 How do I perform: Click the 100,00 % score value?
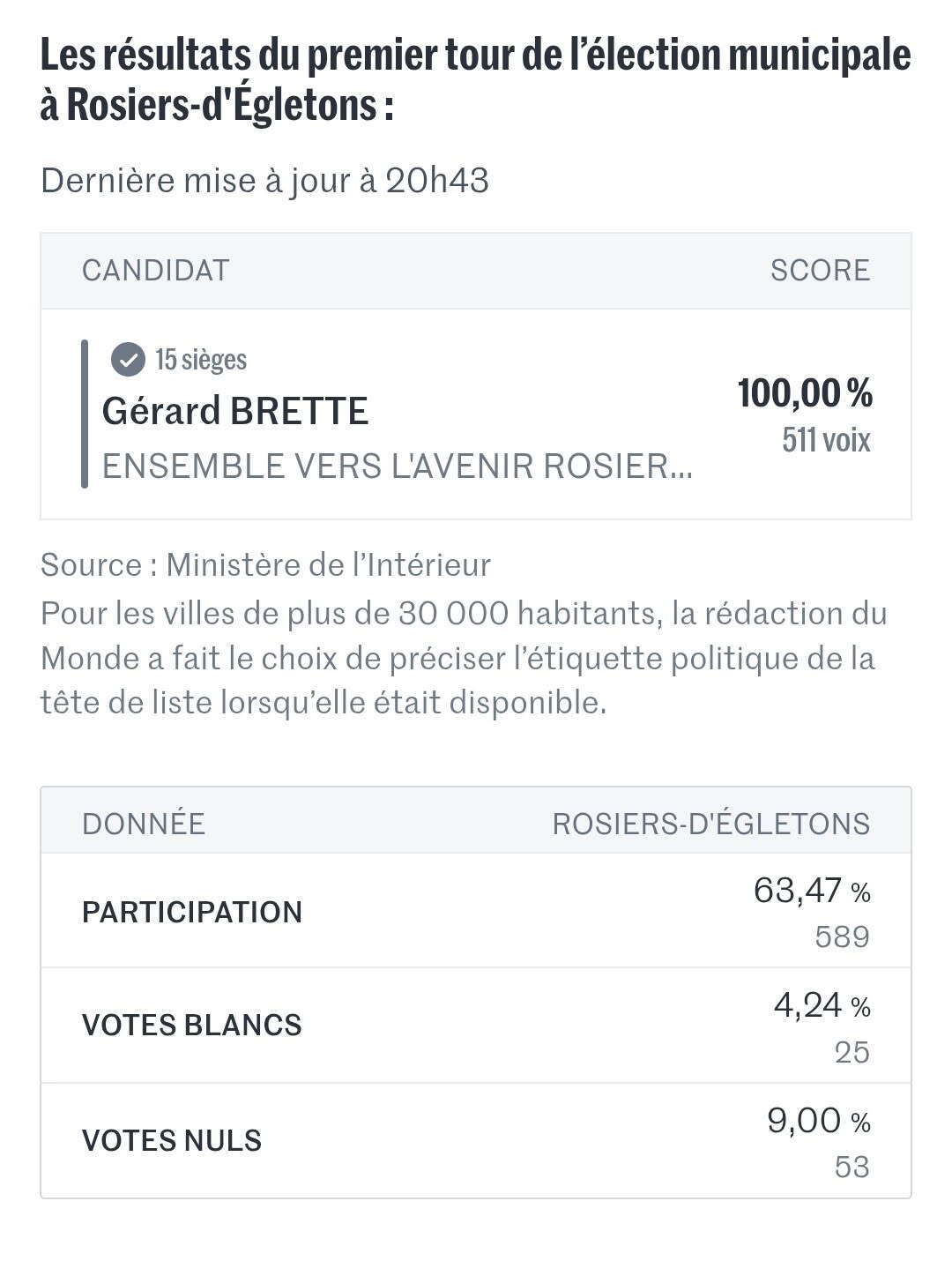(805, 393)
